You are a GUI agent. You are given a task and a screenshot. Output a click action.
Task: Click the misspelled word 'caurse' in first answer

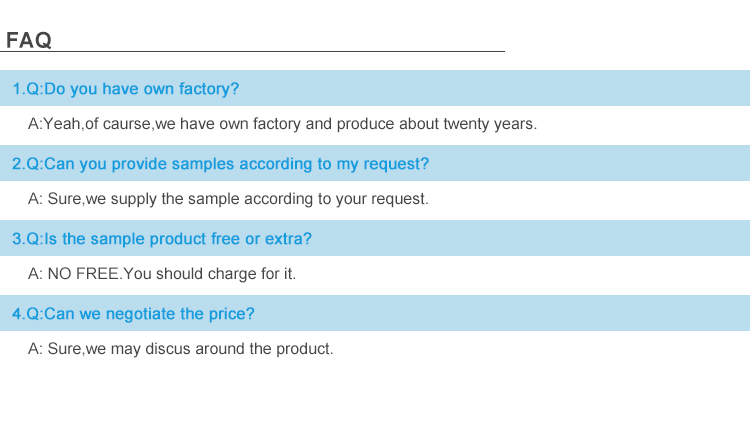pyautogui.click(x=129, y=124)
